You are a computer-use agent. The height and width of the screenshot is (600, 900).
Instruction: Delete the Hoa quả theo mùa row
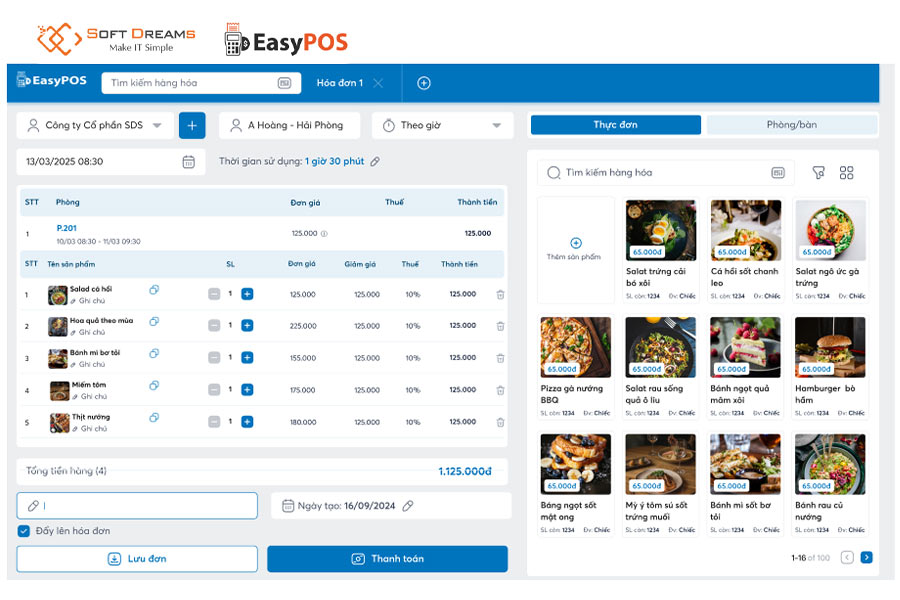pos(501,326)
